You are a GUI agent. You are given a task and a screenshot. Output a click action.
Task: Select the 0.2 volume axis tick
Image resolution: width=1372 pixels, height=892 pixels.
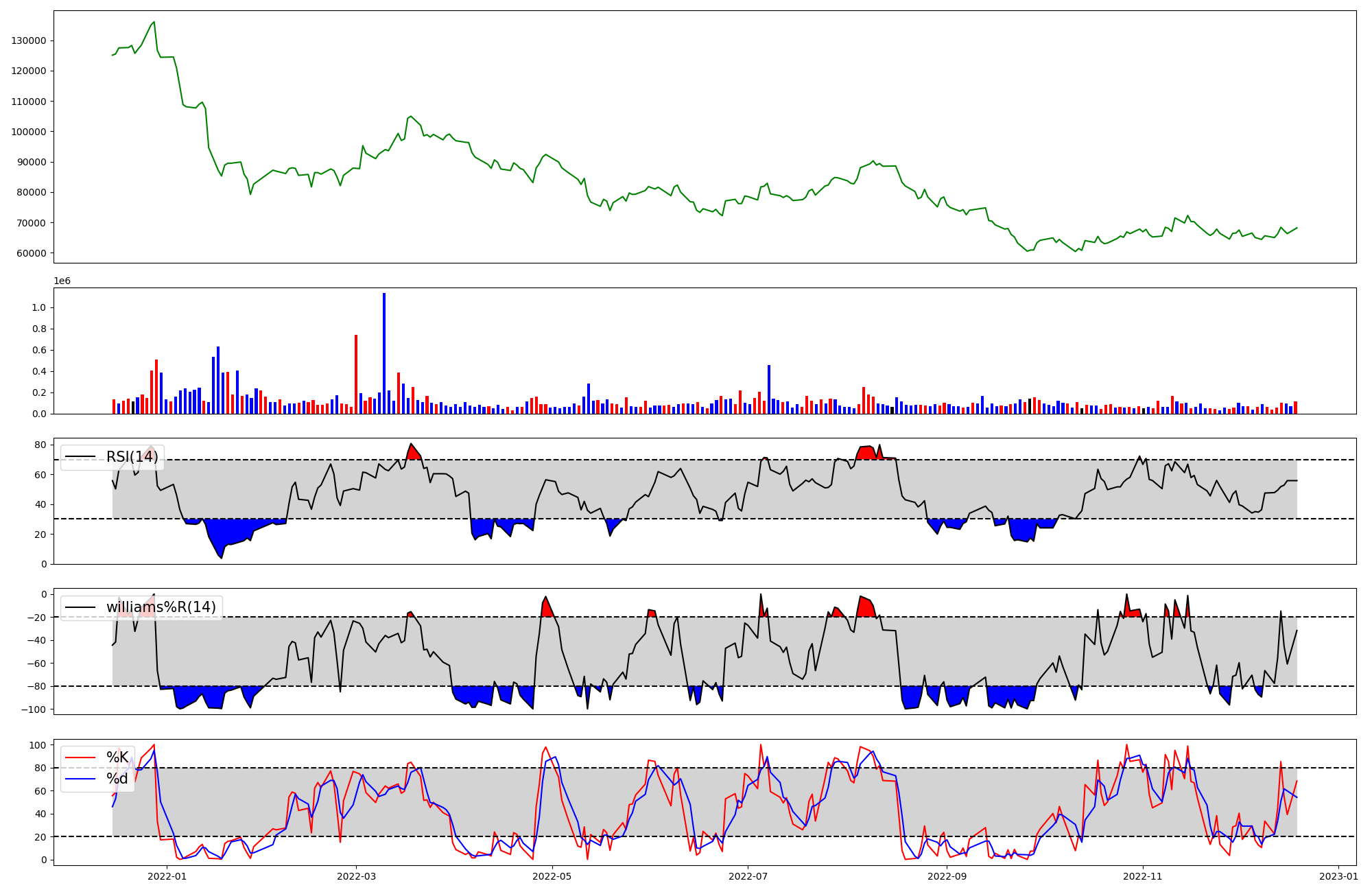[x=39, y=392]
